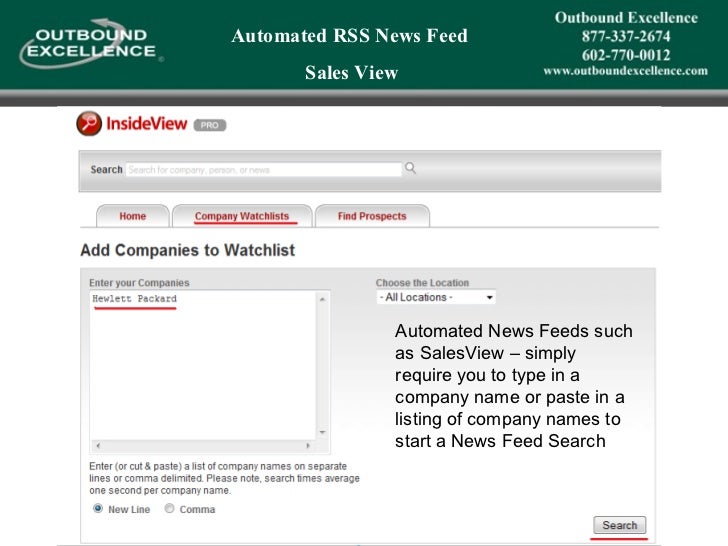Viewport: 728px width, 546px height.
Task: Switch to the Home tab
Action: [x=133, y=216]
